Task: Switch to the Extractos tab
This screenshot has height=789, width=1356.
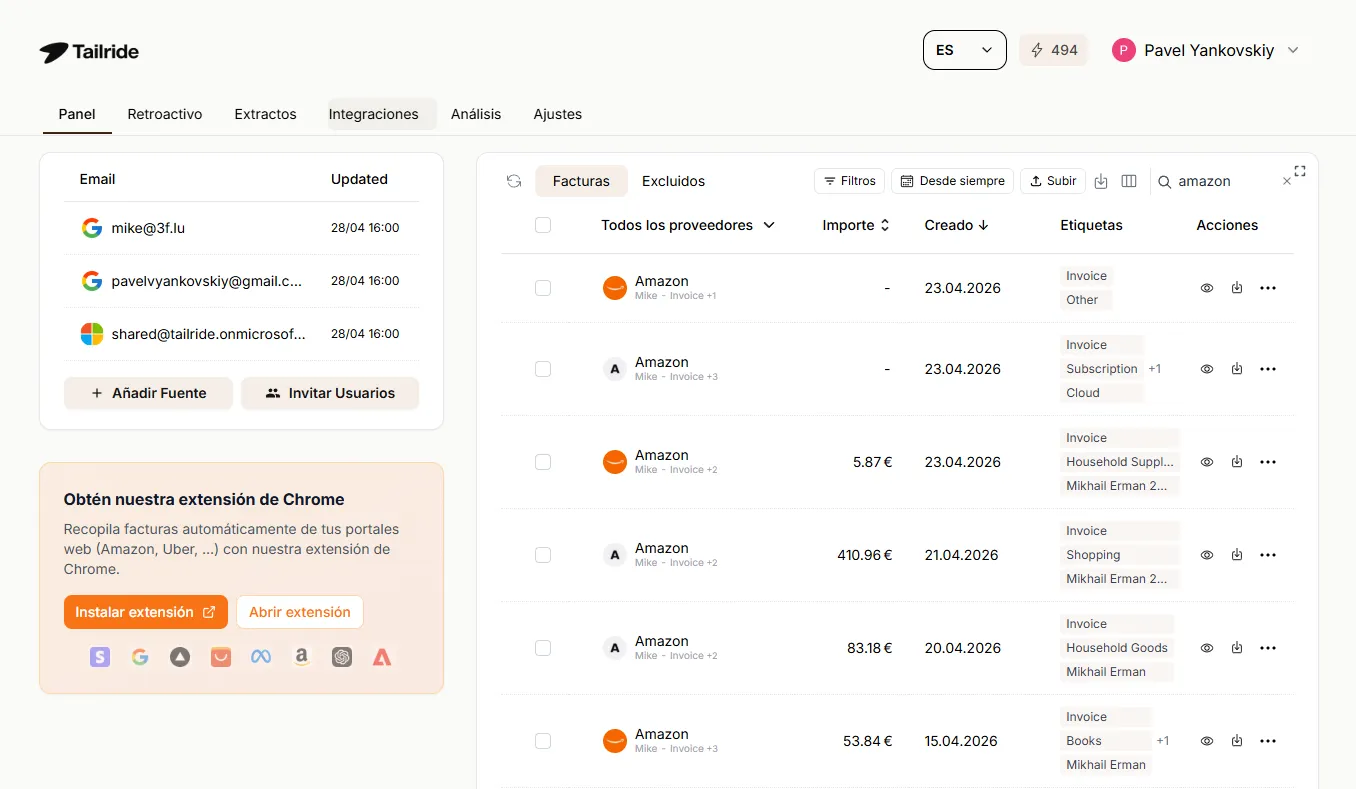Action: [x=265, y=114]
